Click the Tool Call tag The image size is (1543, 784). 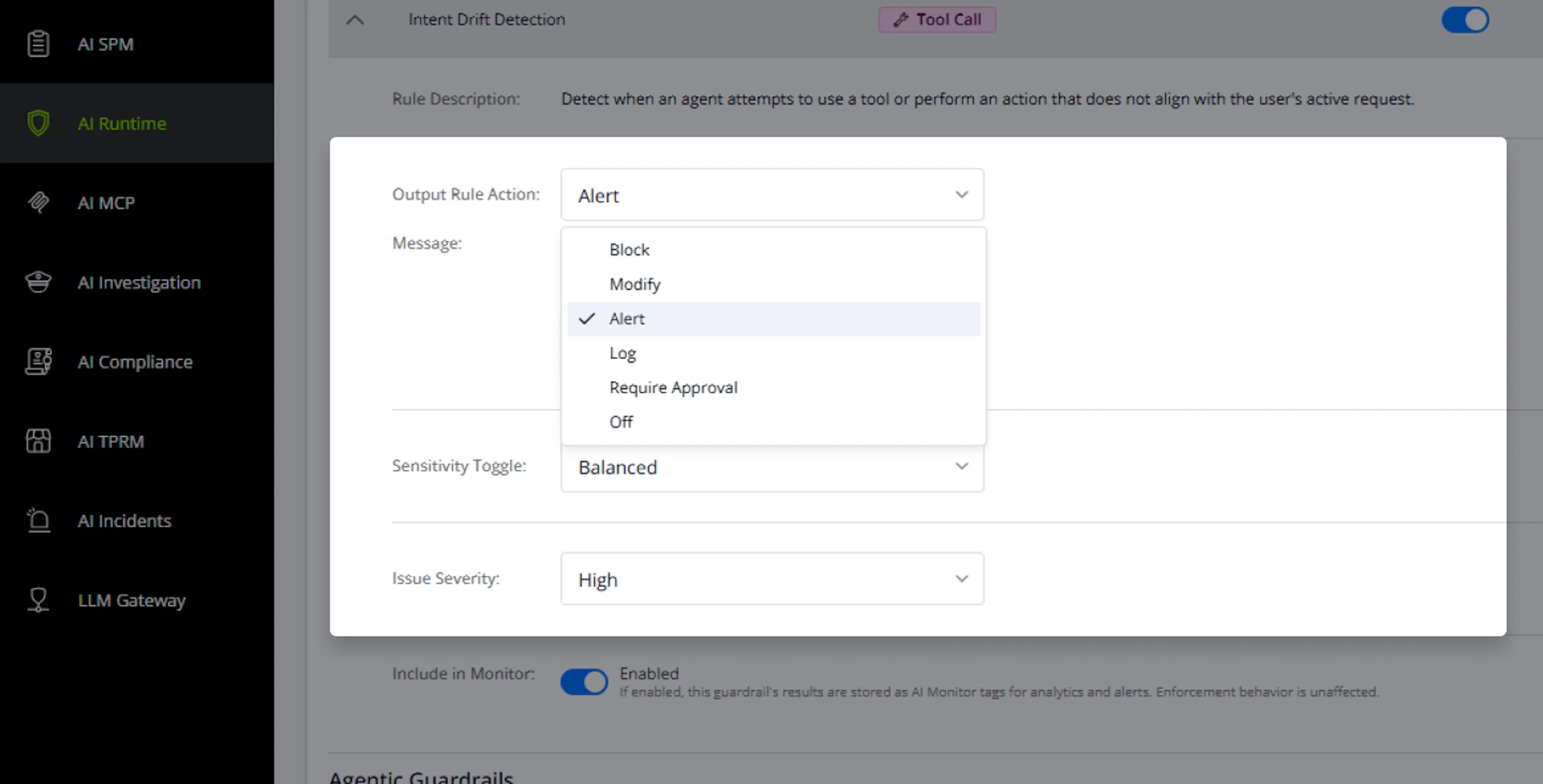pos(937,20)
